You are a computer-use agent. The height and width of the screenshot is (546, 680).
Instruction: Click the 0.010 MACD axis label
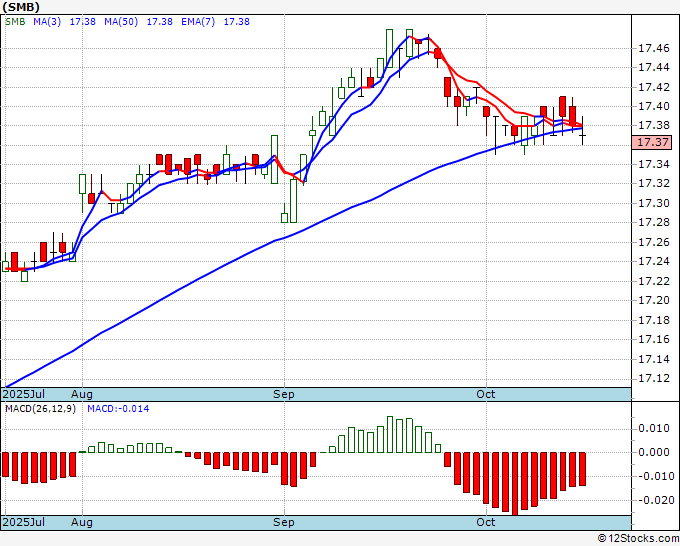tap(654, 428)
